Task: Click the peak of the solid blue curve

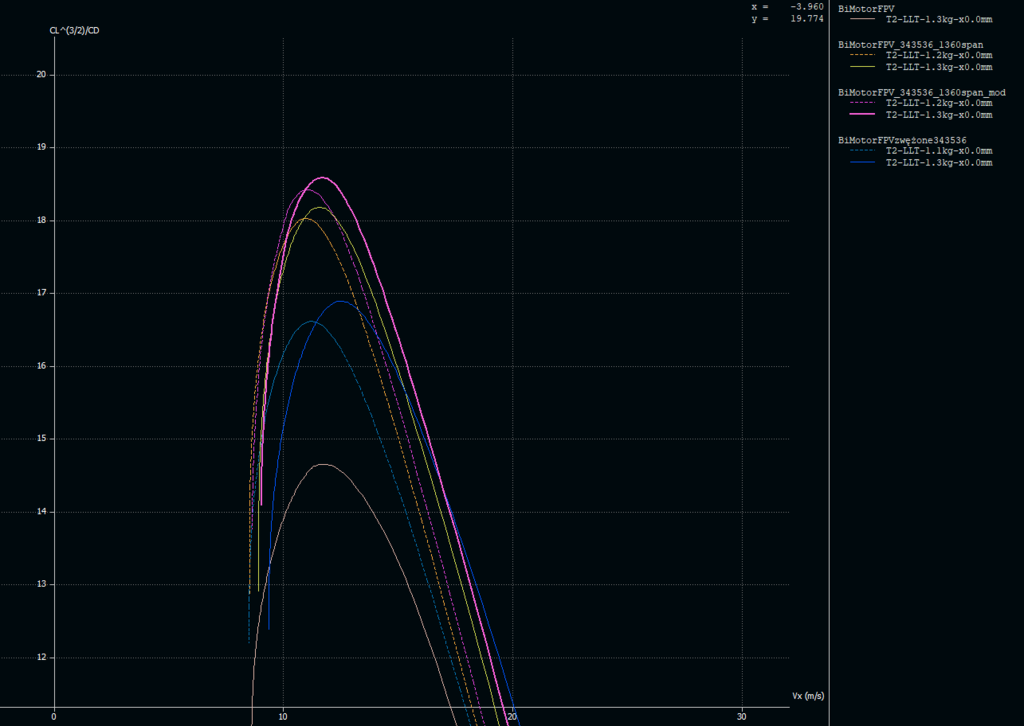Action: [340, 301]
